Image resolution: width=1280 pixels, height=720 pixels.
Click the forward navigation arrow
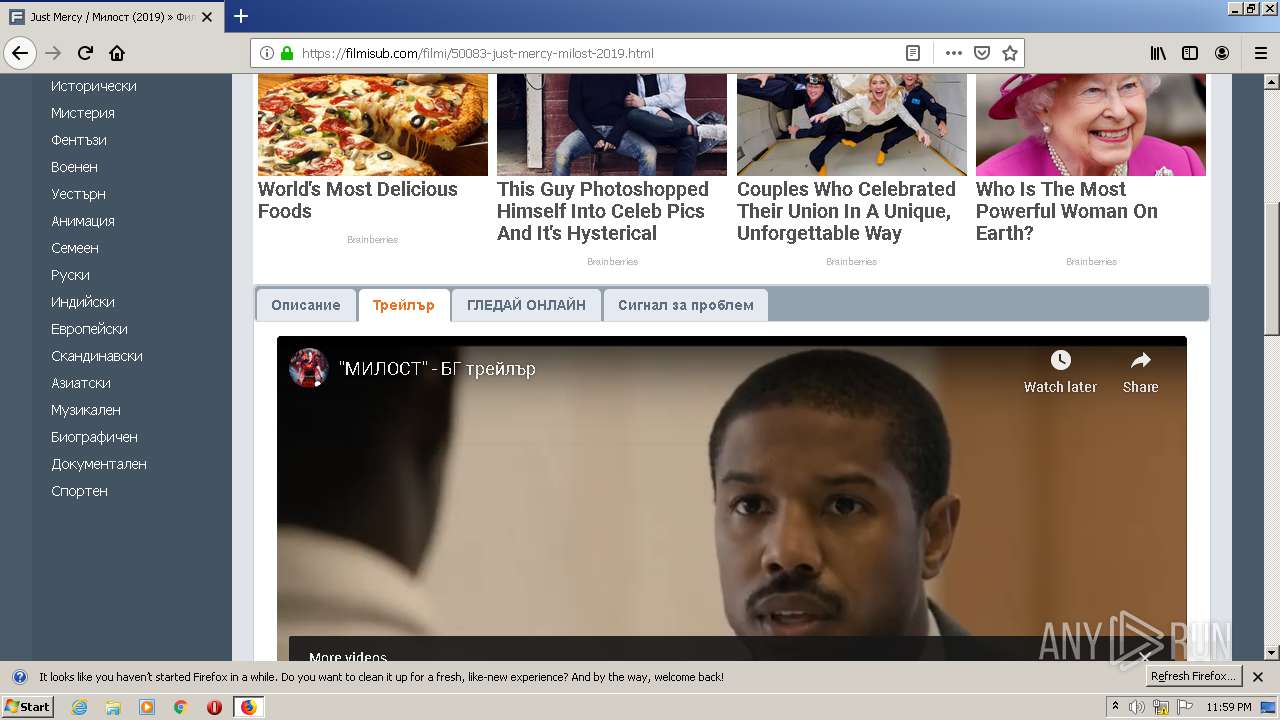point(53,53)
